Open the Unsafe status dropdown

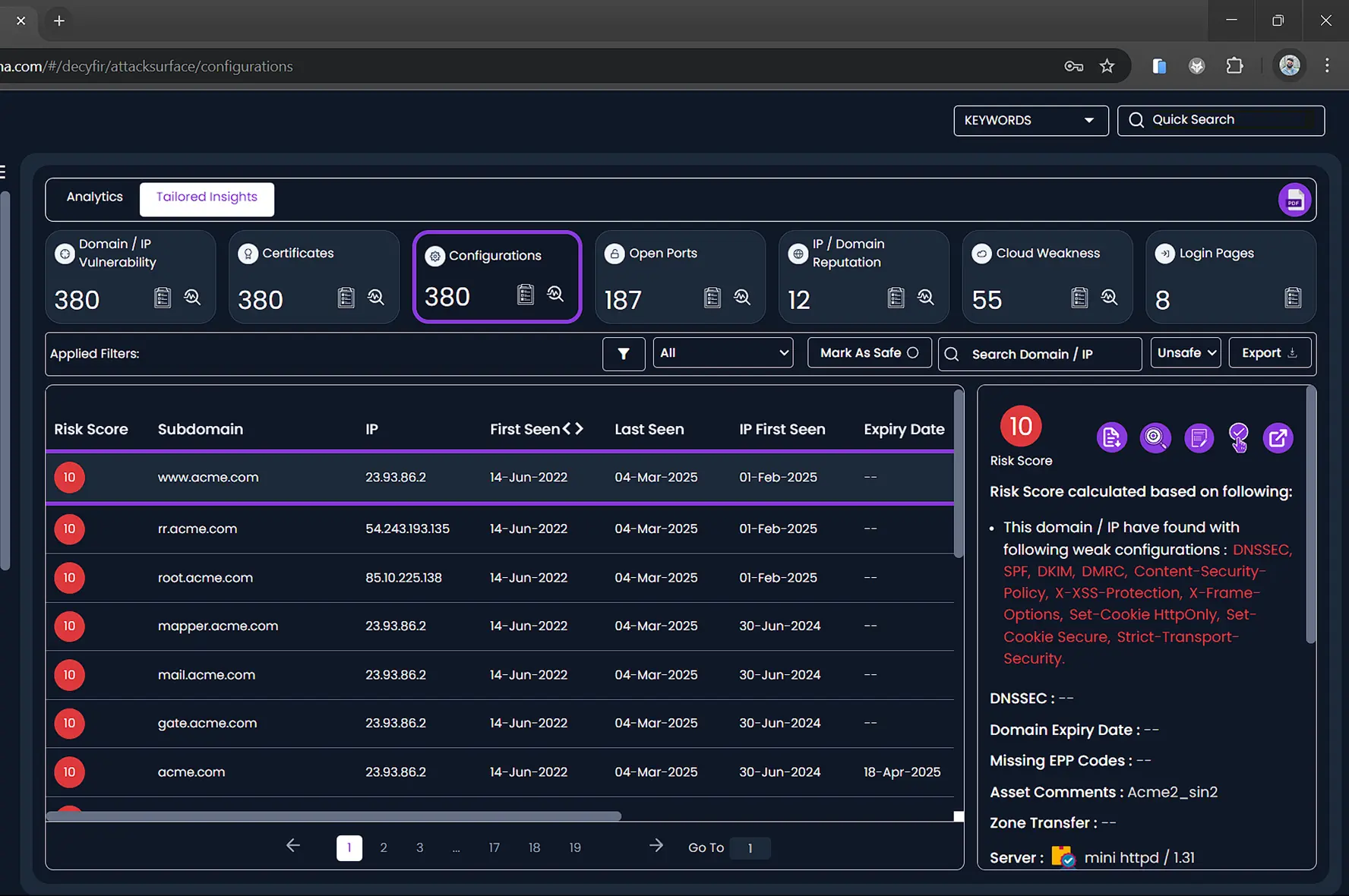click(x=1185, y=353)
